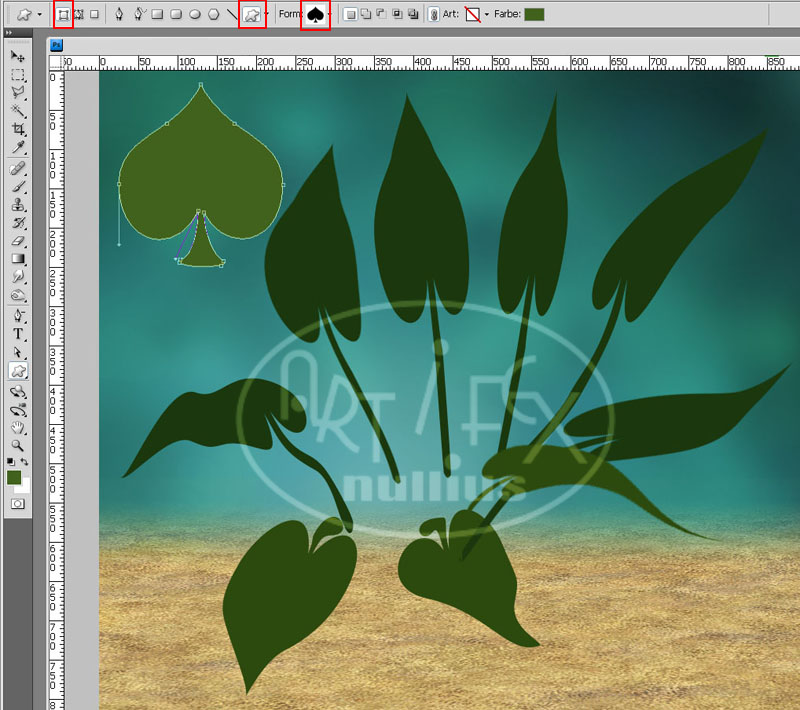
Task: Choose Create New Shape Layer option
Action: click(350, 14)
